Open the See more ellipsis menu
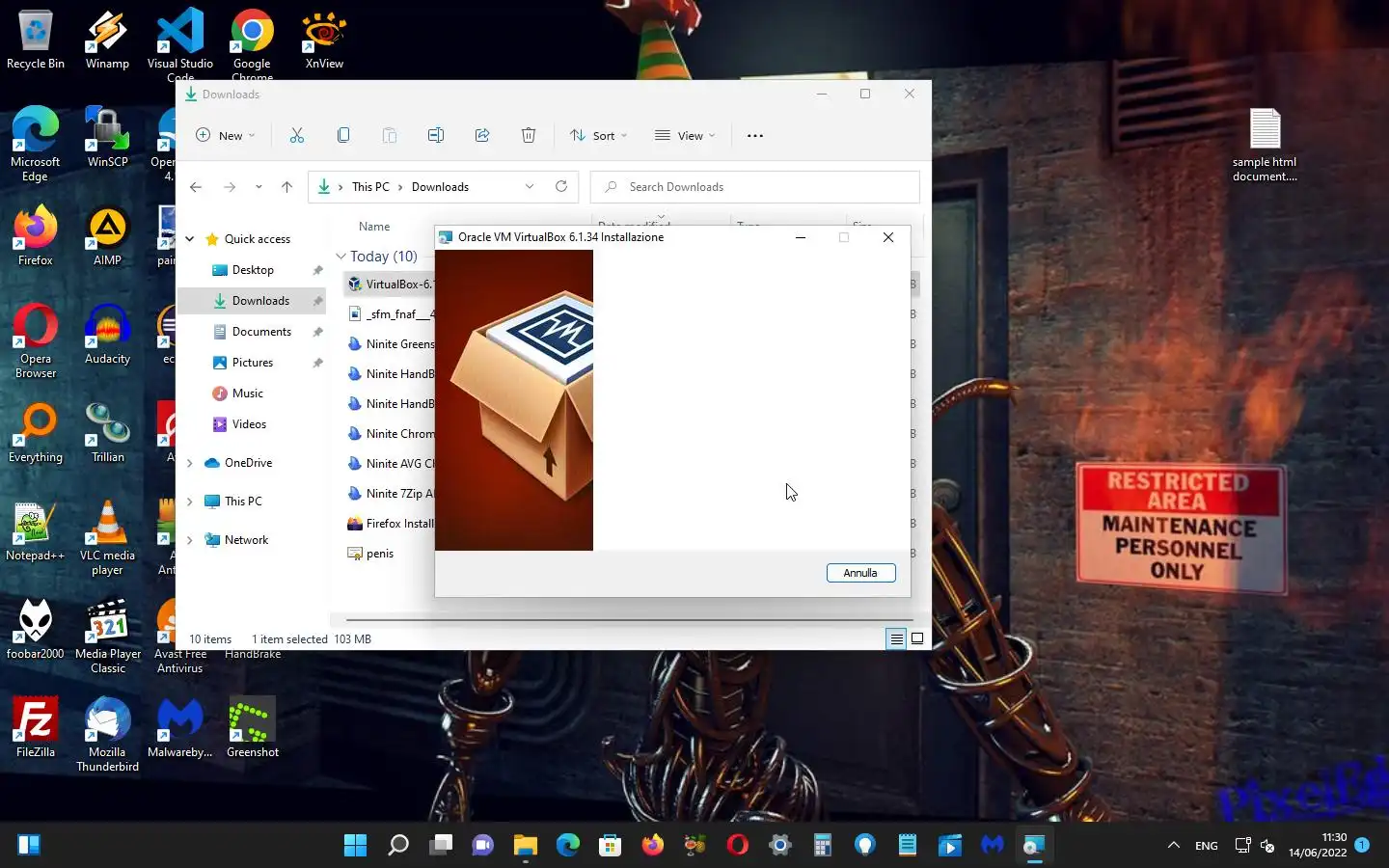 (755, 135)
